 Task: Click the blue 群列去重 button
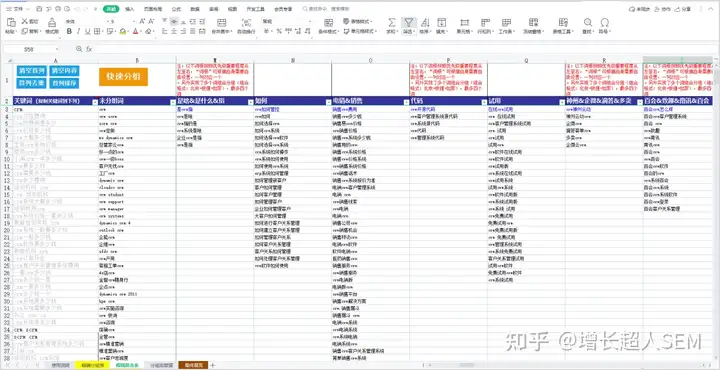(32, 83)
